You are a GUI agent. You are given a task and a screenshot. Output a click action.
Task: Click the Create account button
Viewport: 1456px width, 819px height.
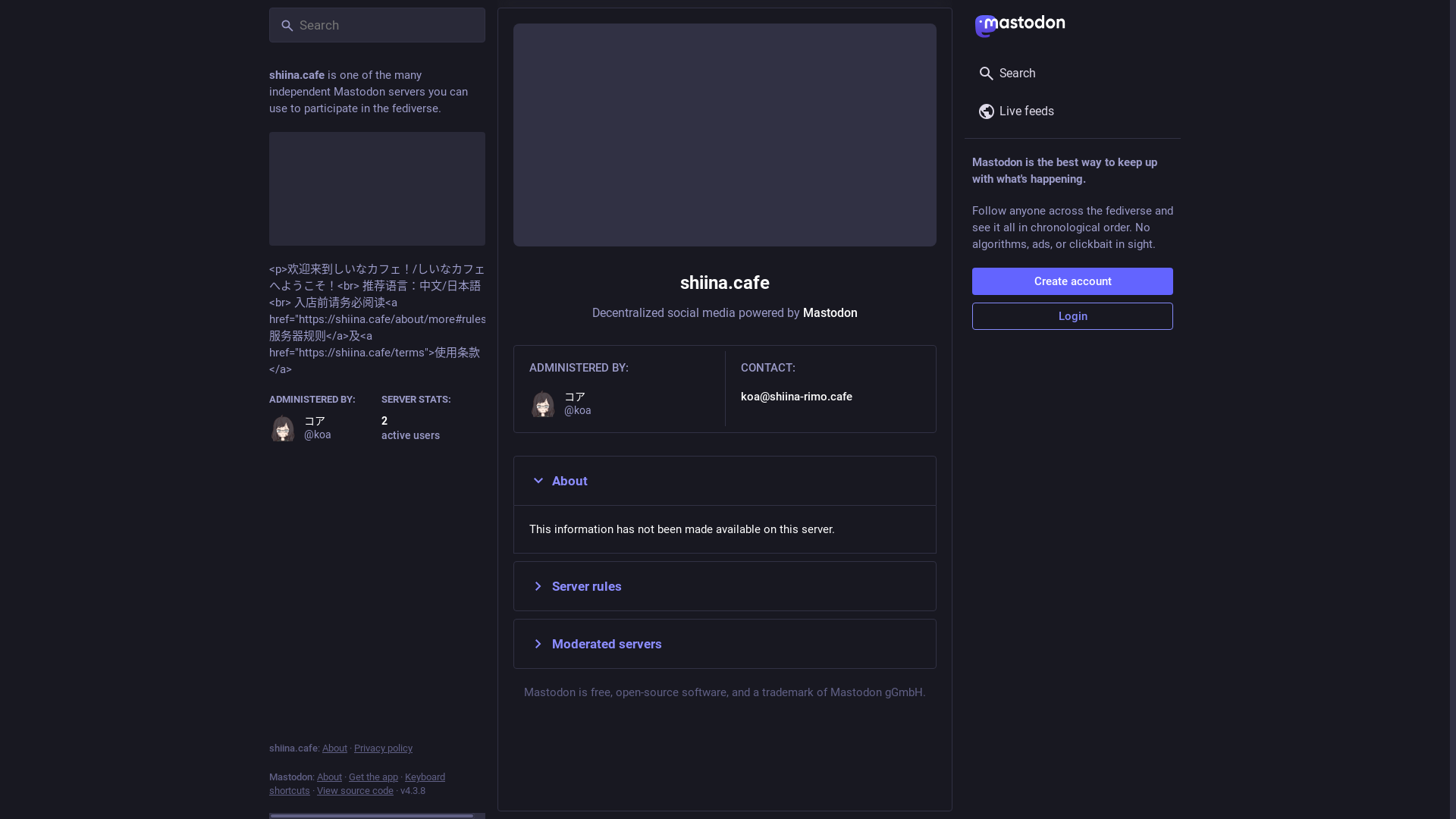coord(1072,281)
